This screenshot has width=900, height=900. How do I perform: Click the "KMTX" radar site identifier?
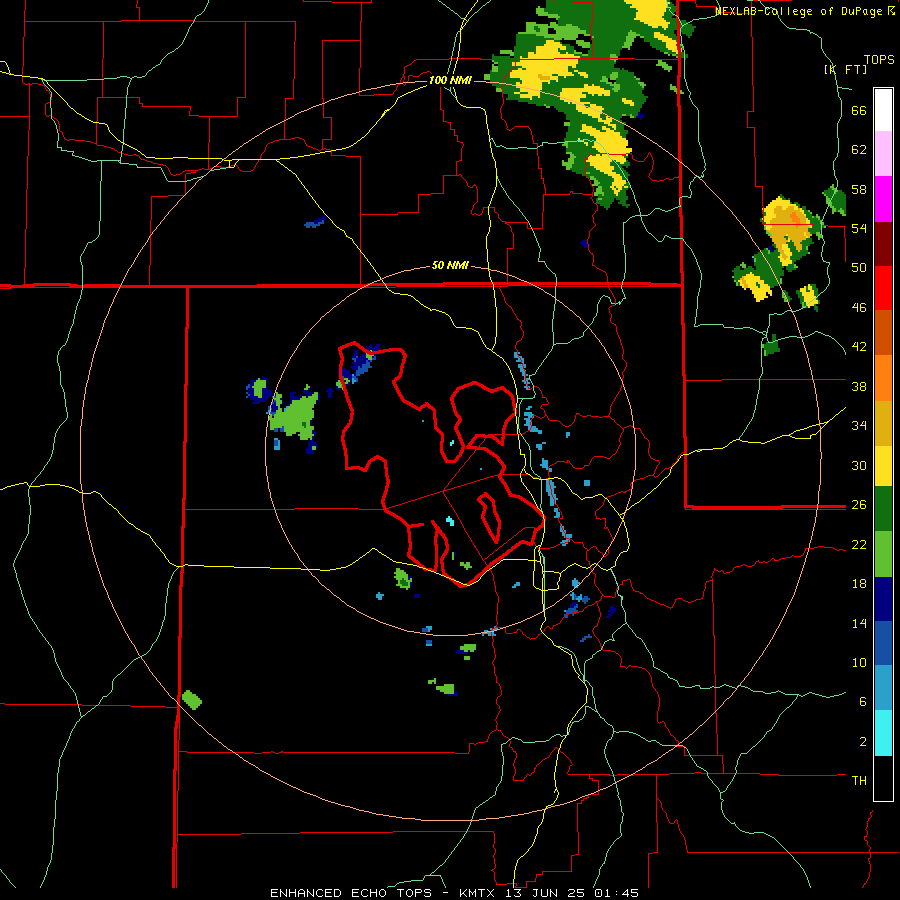point(476,893)
